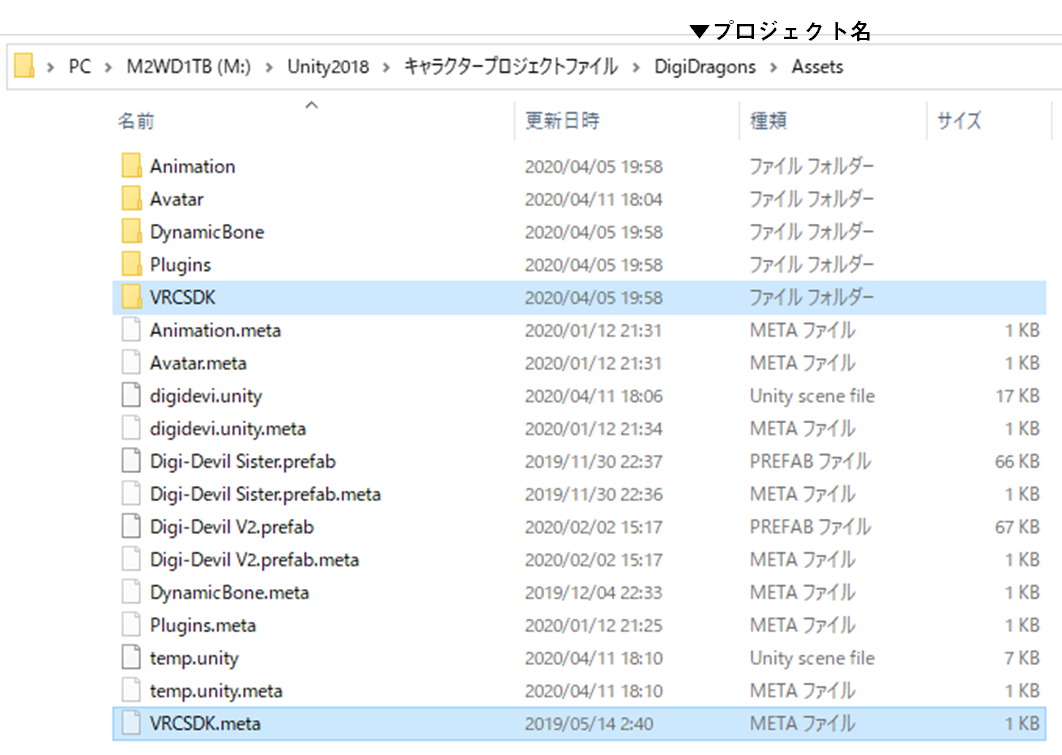Viewport: 1062px width, 755px height.
Task: Click the Animation.meta file icon
Action: pos(131,330)
